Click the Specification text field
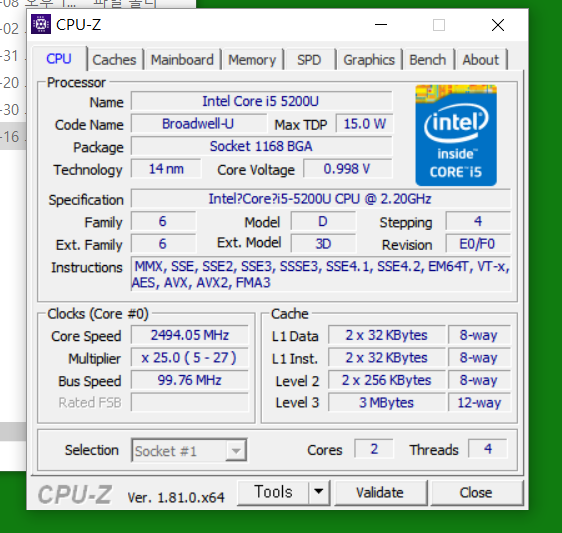 [x=320, y=199]
